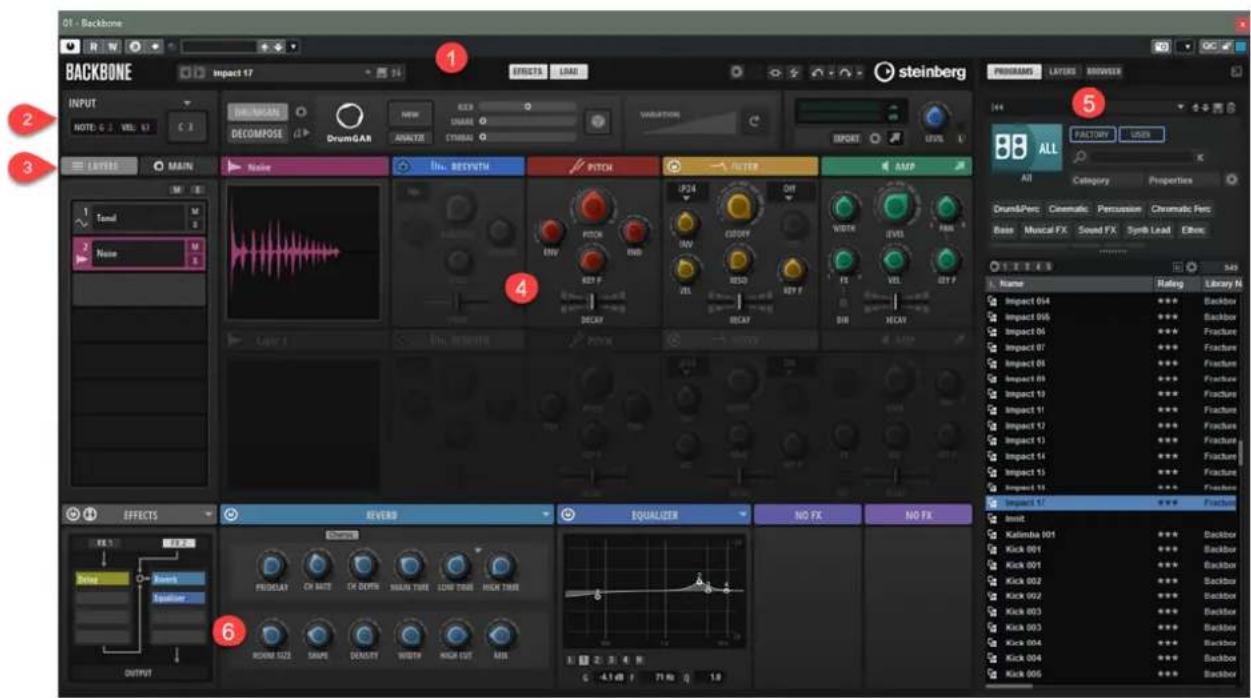Toggle the Equalizer effect power button

click(568, 515)
